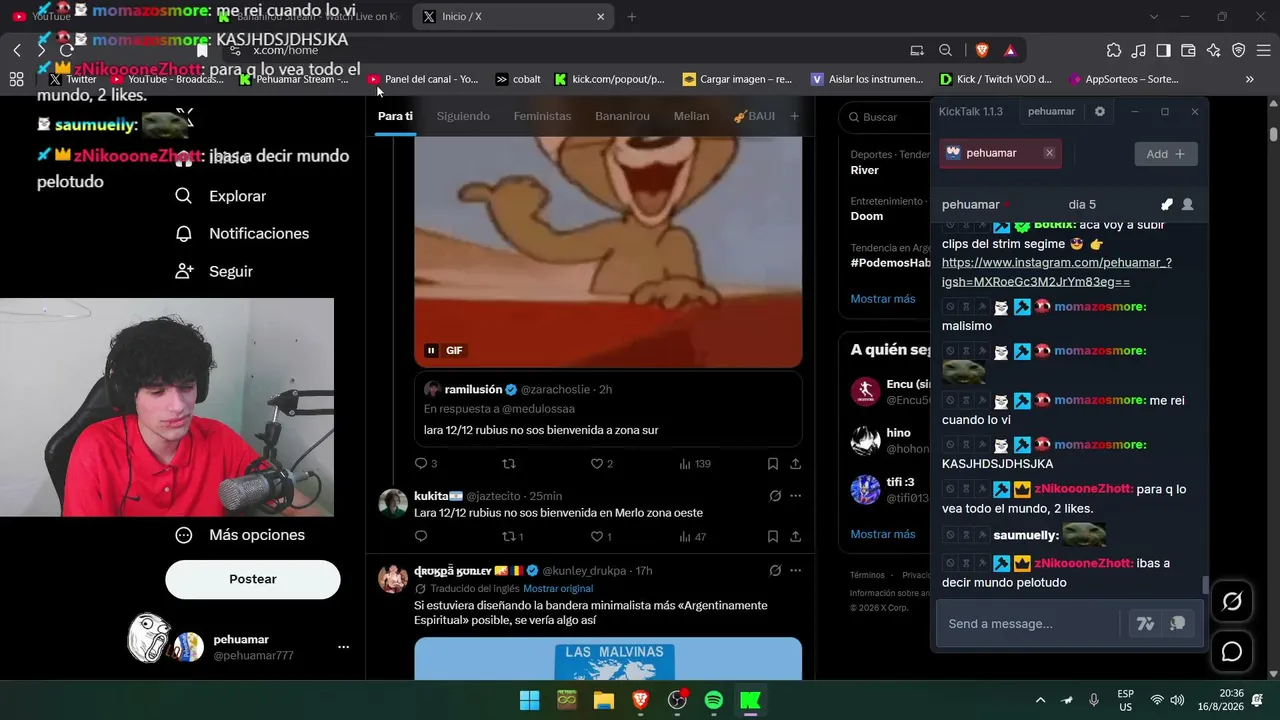Viewport: 1280px width, 720px height.
Task: Open the Kick emote picker in KickTalk
Action: [1178, 624]
